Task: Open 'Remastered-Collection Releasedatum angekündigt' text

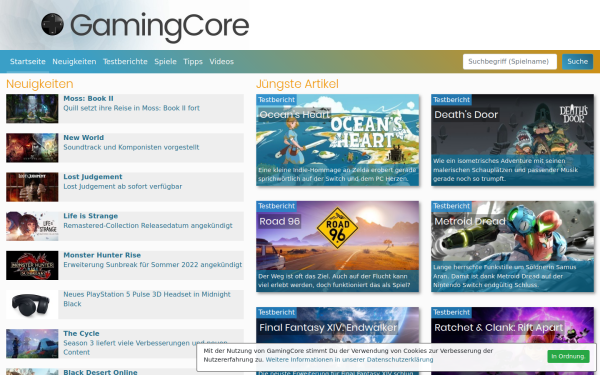Action: click(x=148, y=225)
